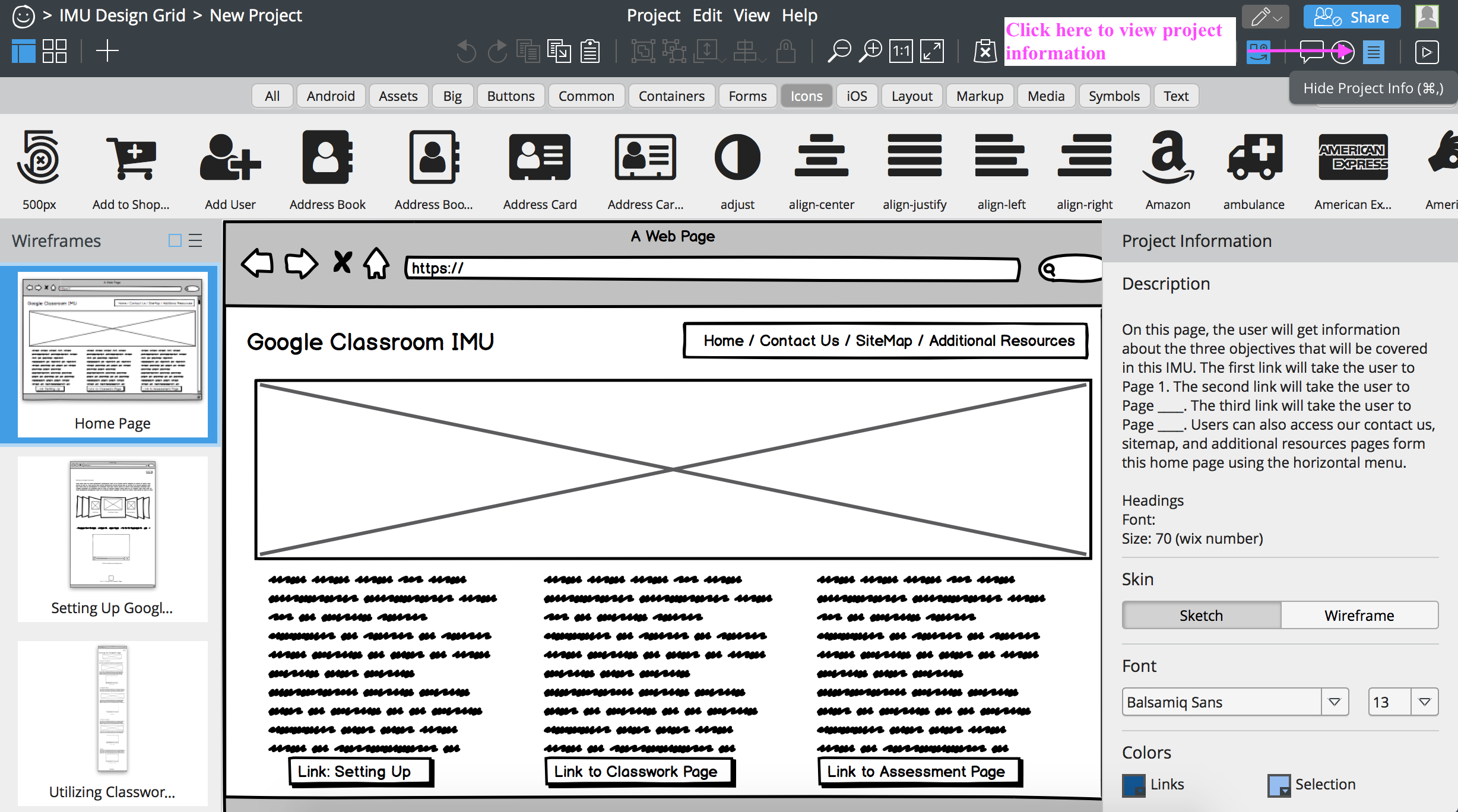Open the Help menu
This screenshot has height=812, width=1458.
799,15
